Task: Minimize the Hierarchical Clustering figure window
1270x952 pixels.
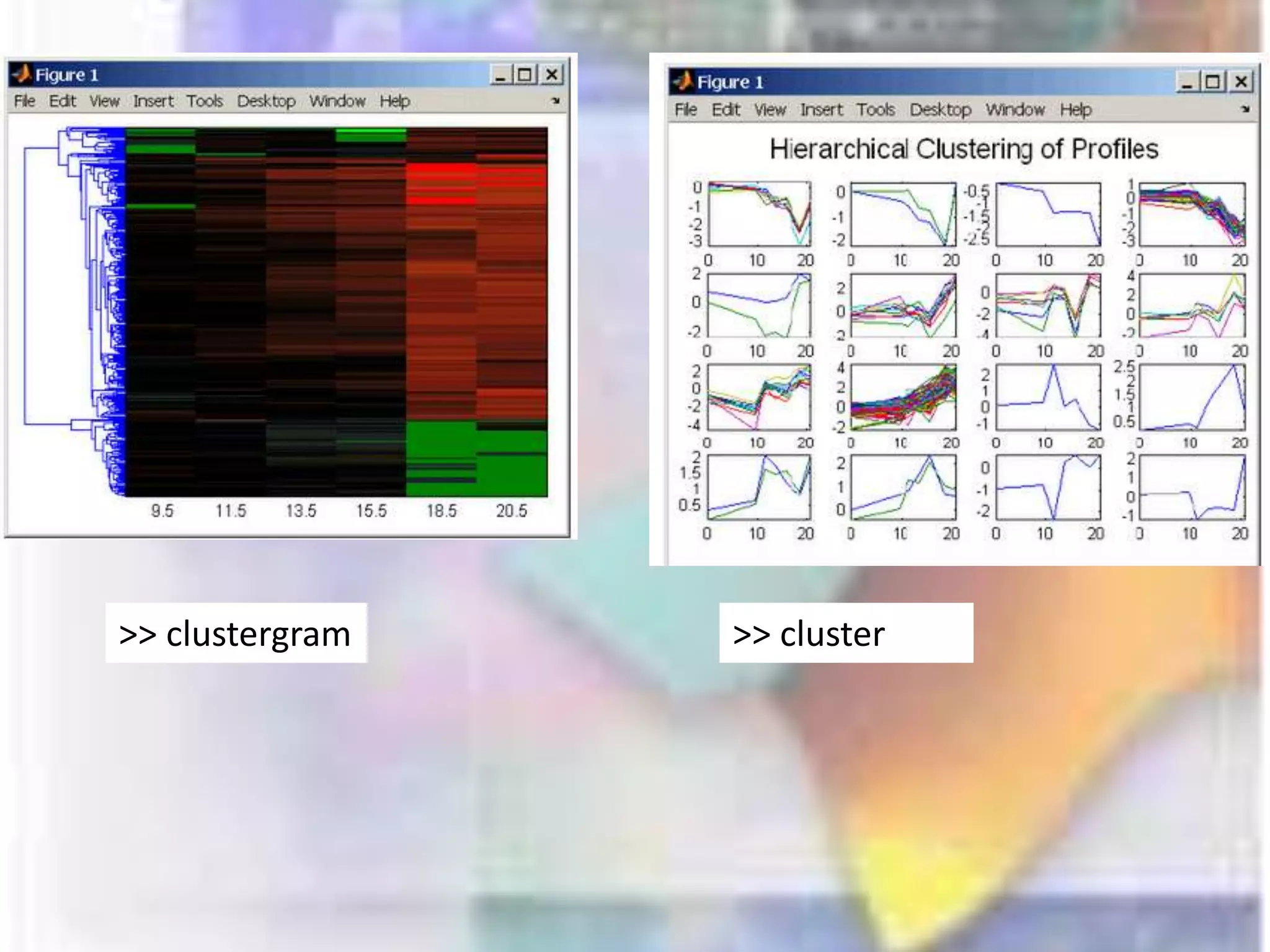Action: 1188,82
